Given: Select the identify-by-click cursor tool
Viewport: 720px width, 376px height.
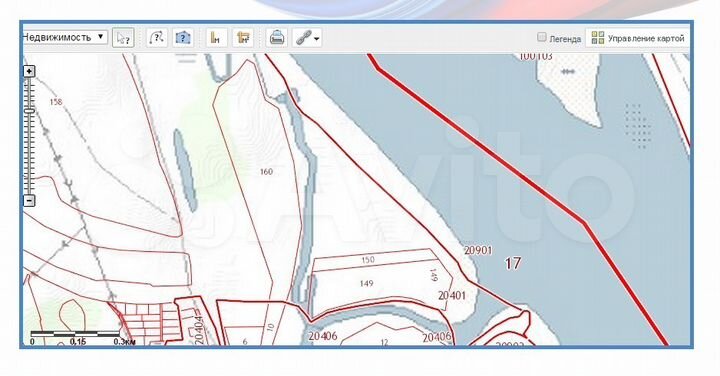Looking at the screenshot, I should [x=123, y=38].
